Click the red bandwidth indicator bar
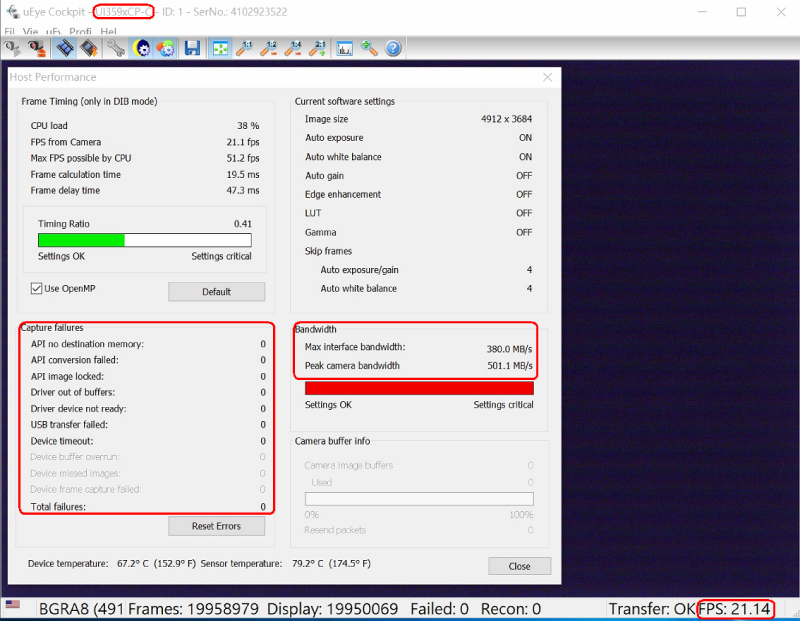 pyautogui.click(x=418, y=388)
